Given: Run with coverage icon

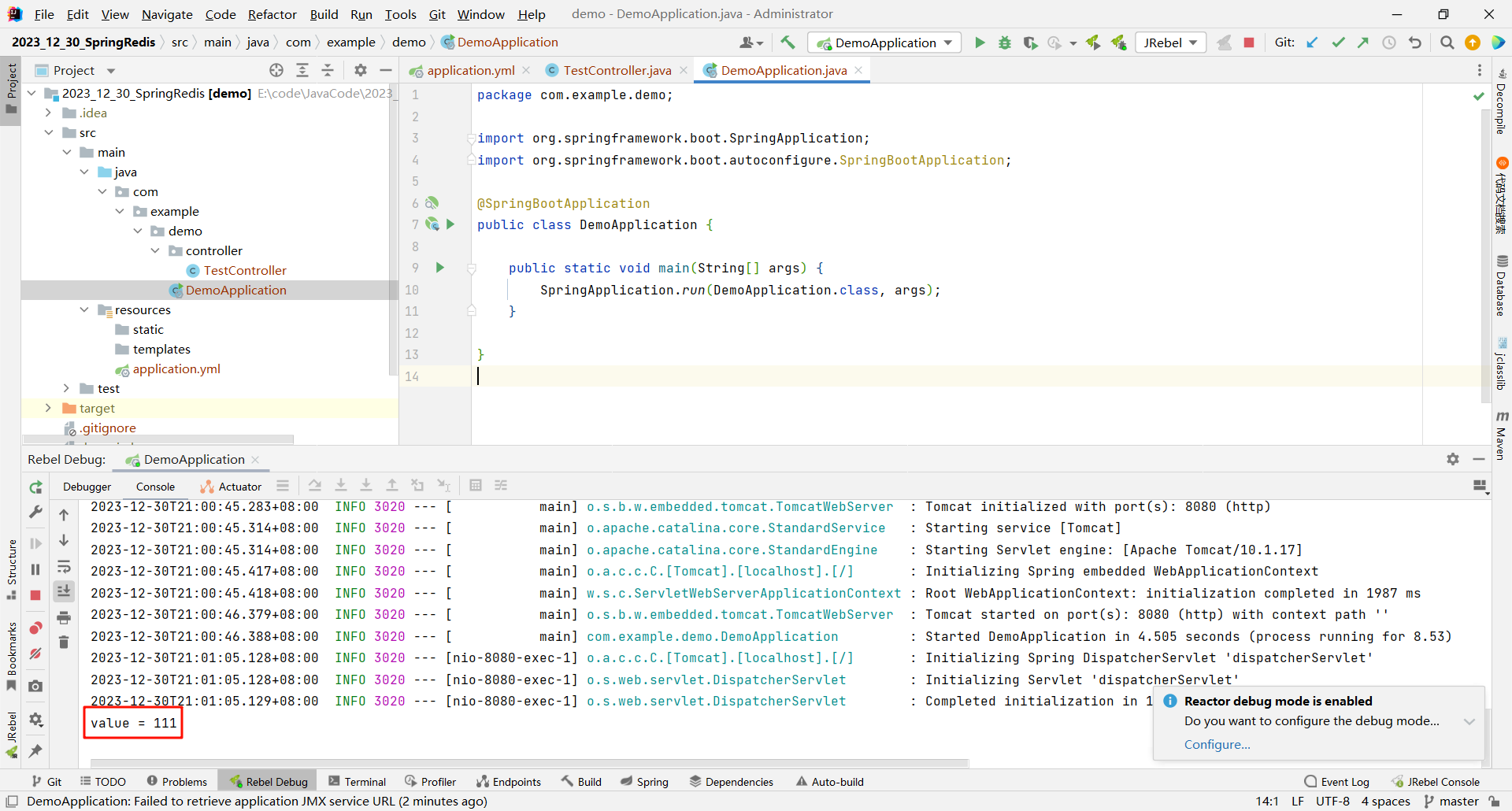Looking at the screenshot, I should 1030,43.
